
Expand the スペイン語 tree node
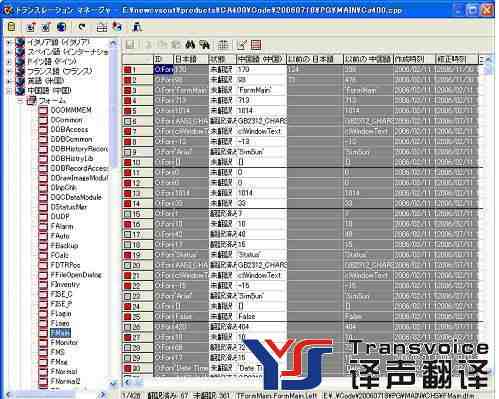coord(10,52)
